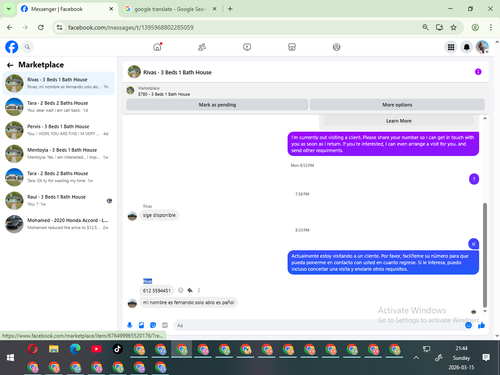Open the Video (Watch) icon

pos(247,47)
